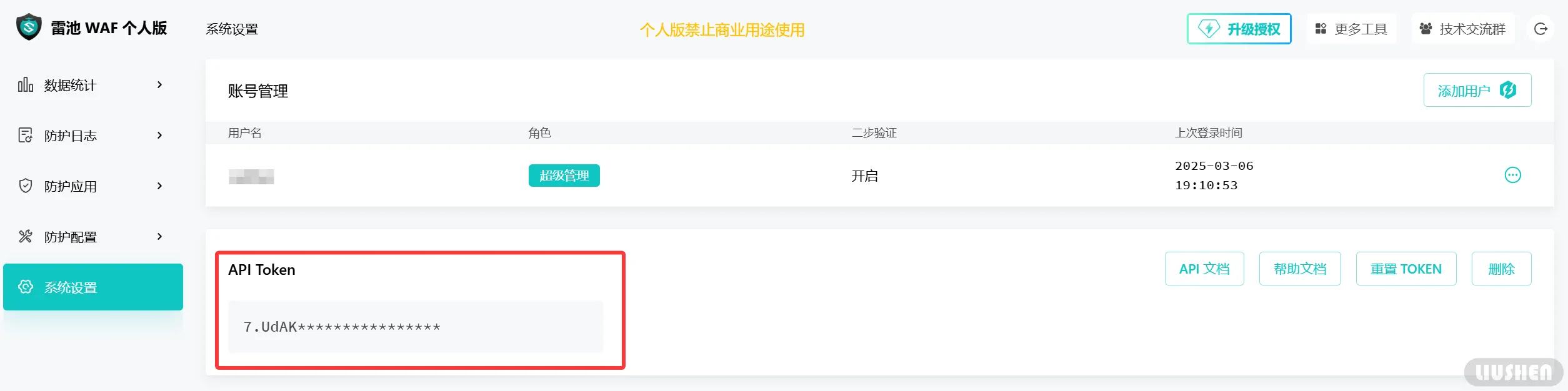Click the masked API Token field
This screenshot has height=391, width=1568.
click(x=415, y=327)
